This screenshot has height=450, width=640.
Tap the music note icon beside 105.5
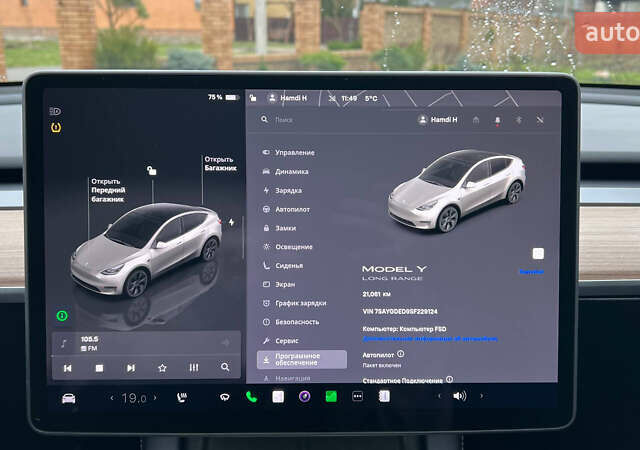click(x=64, y=343)
